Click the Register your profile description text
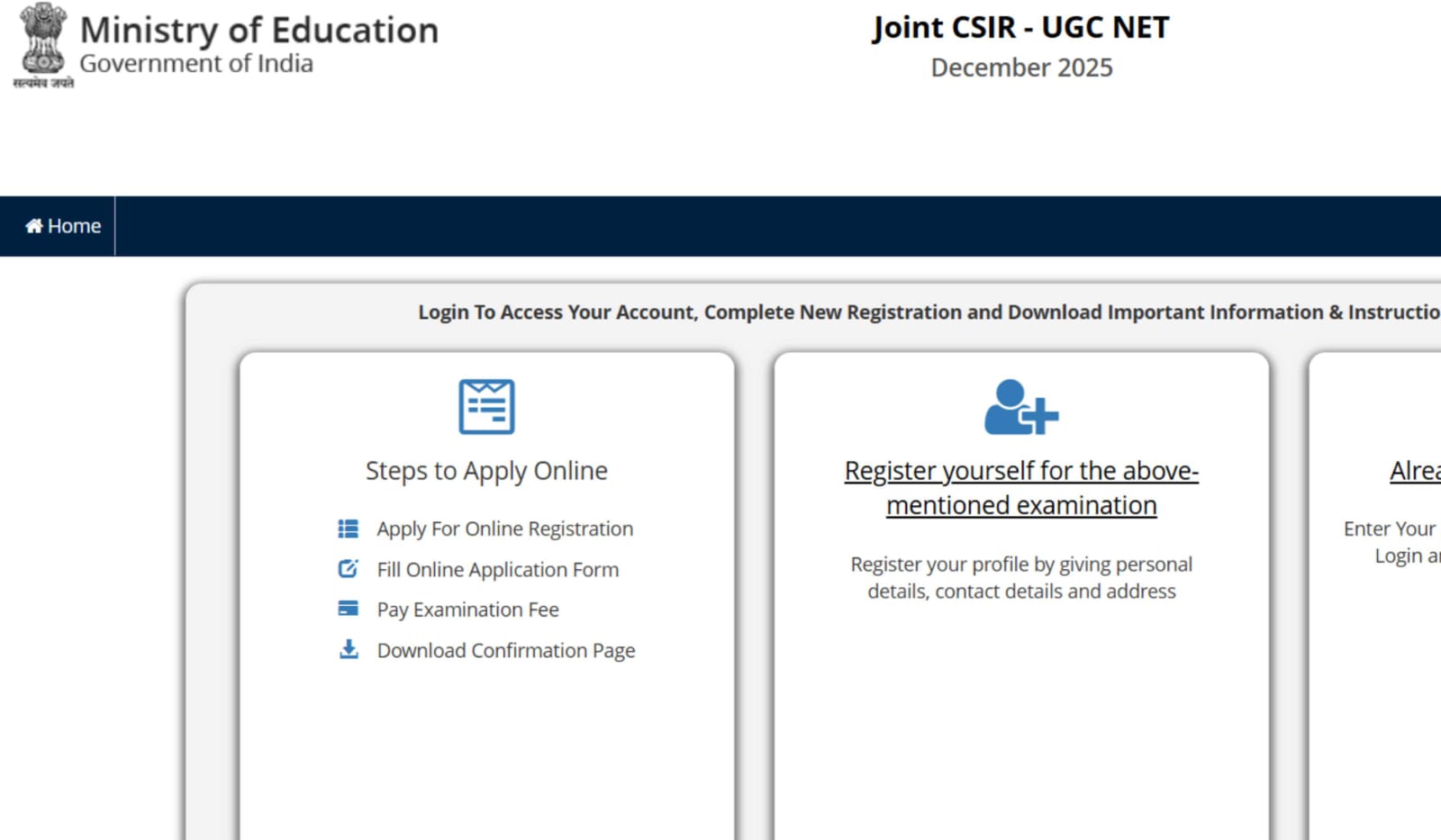Screen dimensions: 1441x840 (1021, 577)
